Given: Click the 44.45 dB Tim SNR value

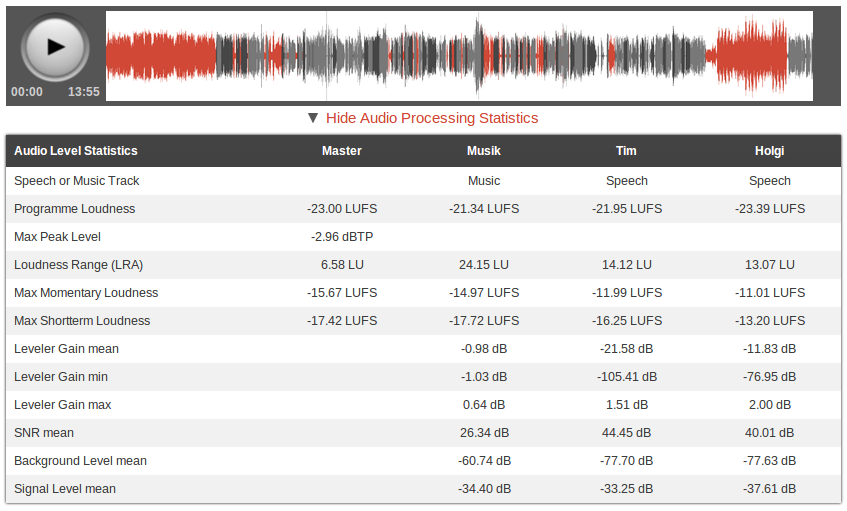Looking at the screenshot, I should (627, 433).
